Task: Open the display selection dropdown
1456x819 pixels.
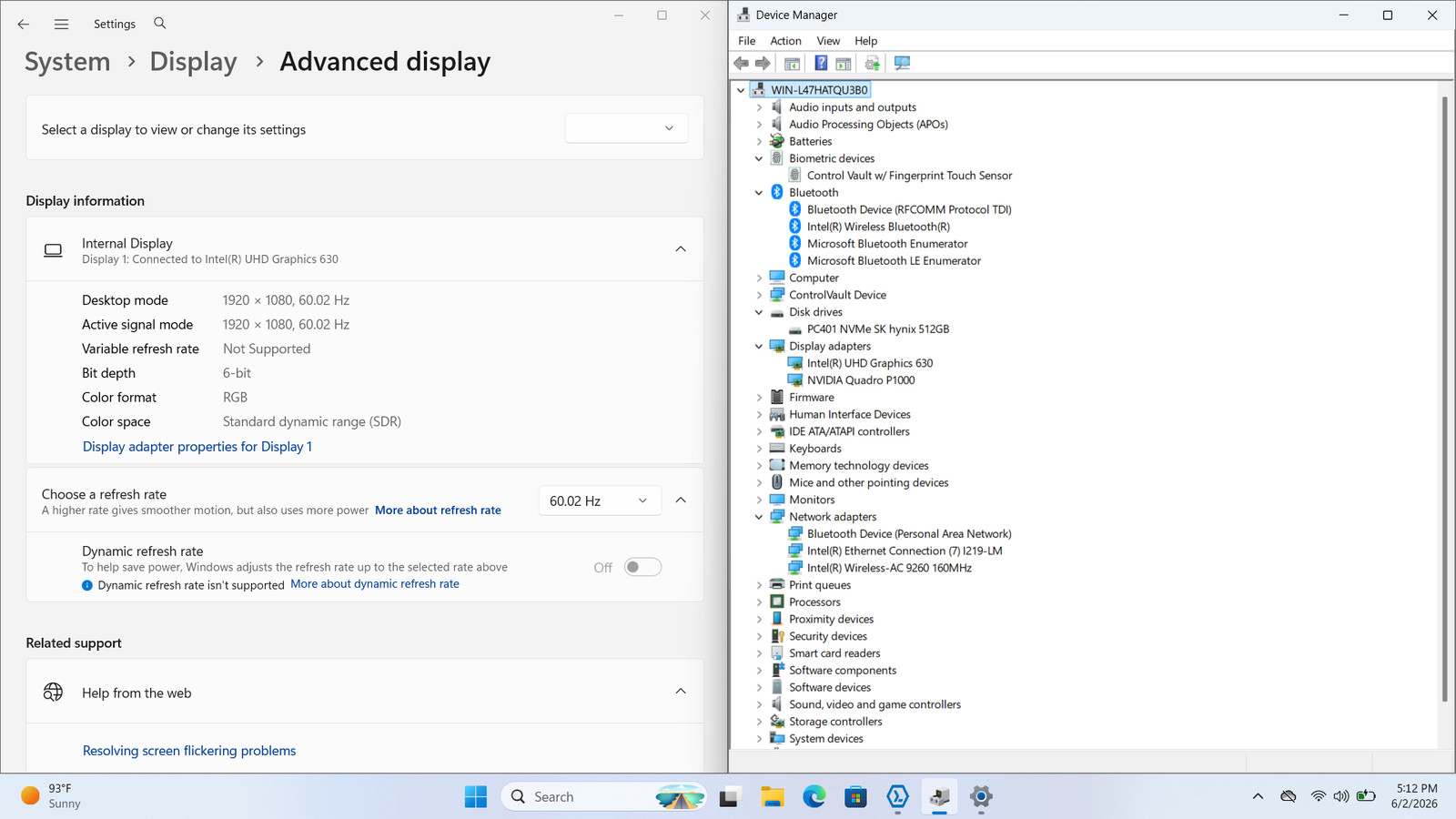Action: pos(626,128)
